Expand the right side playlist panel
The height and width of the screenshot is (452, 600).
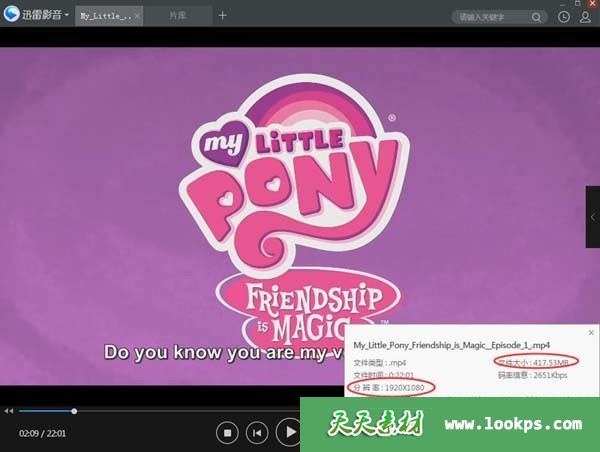click(592, 215)
